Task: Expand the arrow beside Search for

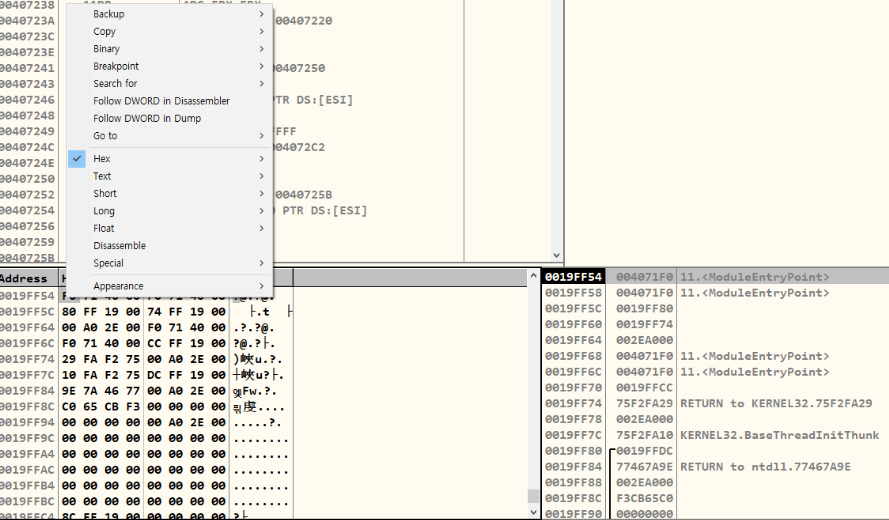Action: 261,83
